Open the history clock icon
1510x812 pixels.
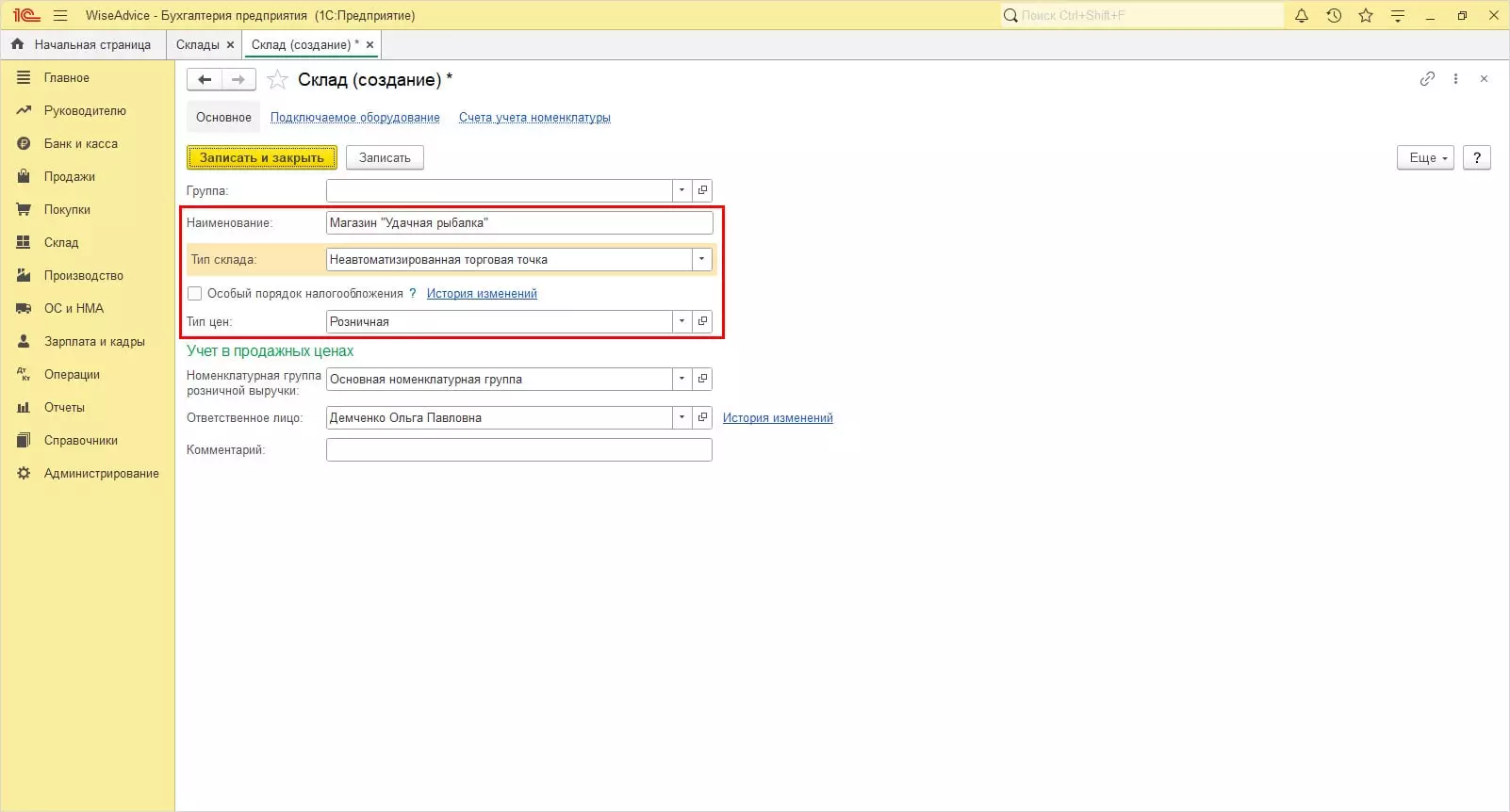point(1334,15)
